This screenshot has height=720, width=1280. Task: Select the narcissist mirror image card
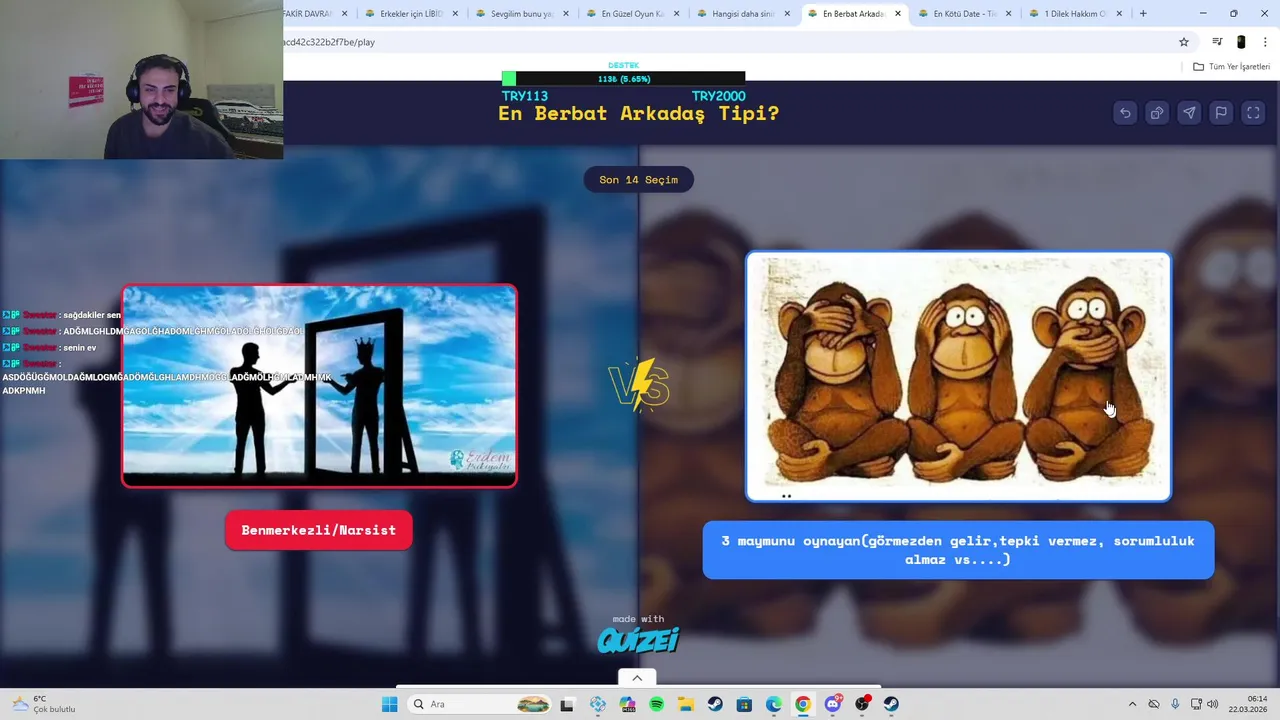(x=319, y=386)
